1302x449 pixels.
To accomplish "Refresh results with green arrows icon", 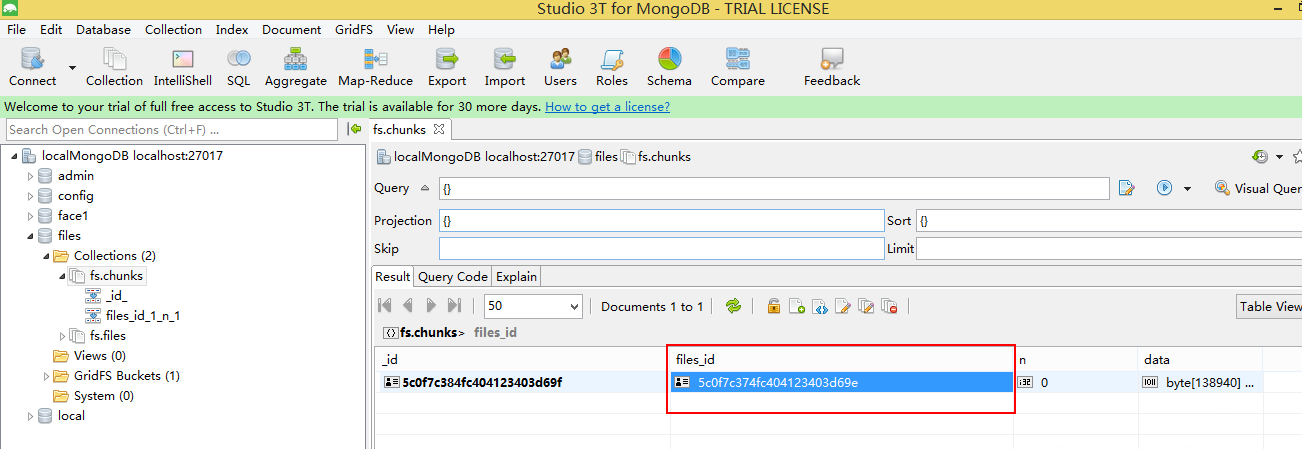I will coord(734,306).
